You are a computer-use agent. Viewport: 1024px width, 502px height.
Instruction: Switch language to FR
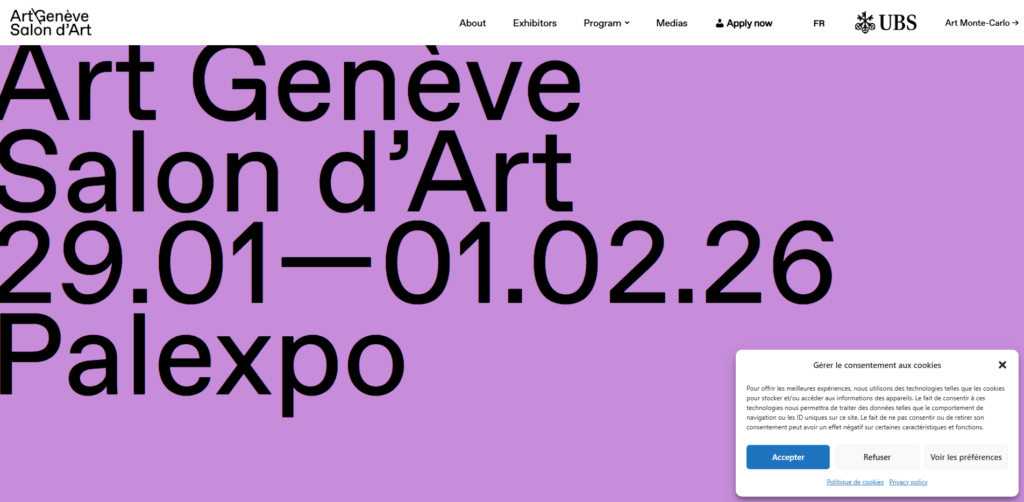[819, 23]
